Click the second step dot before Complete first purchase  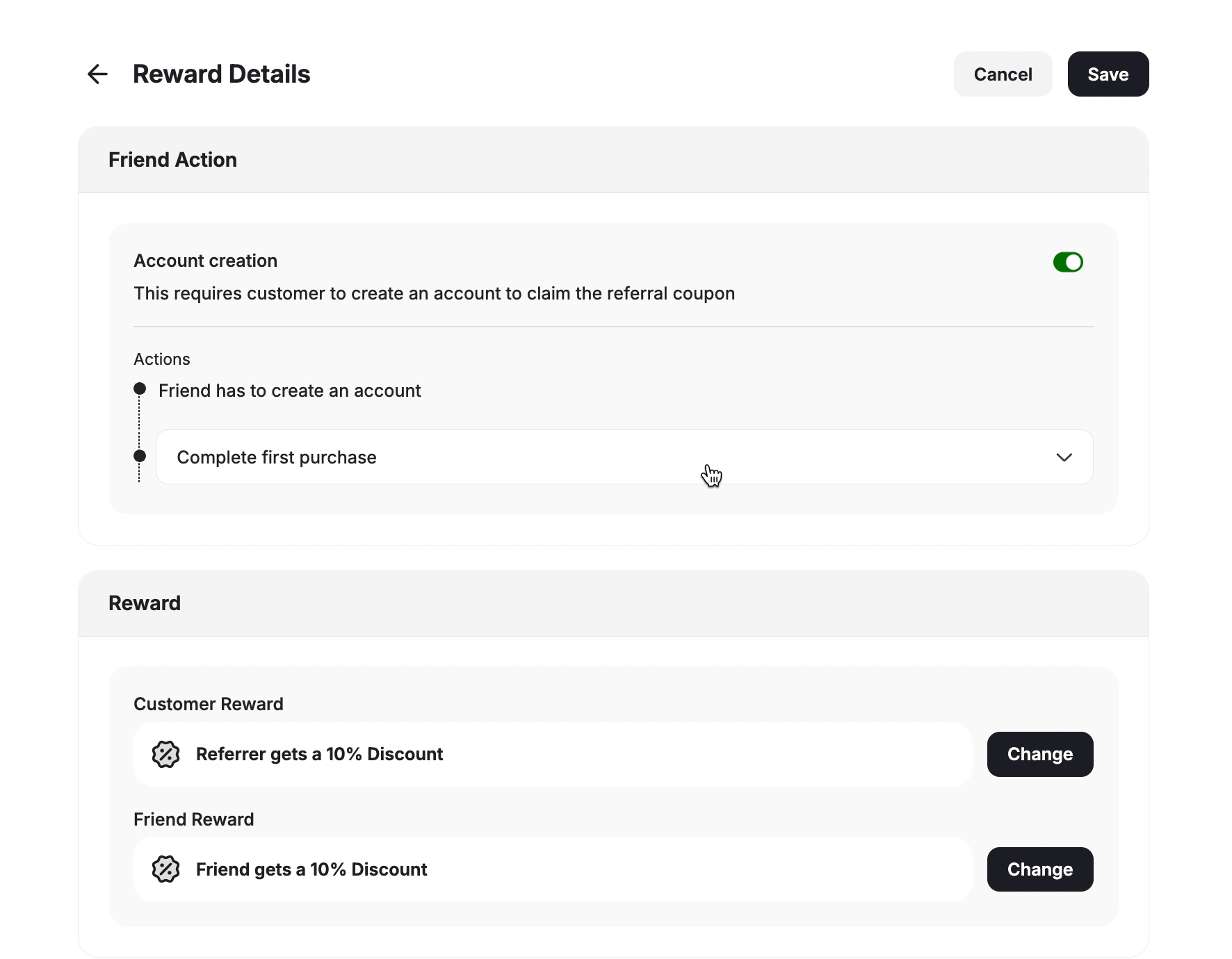point(139,457)
